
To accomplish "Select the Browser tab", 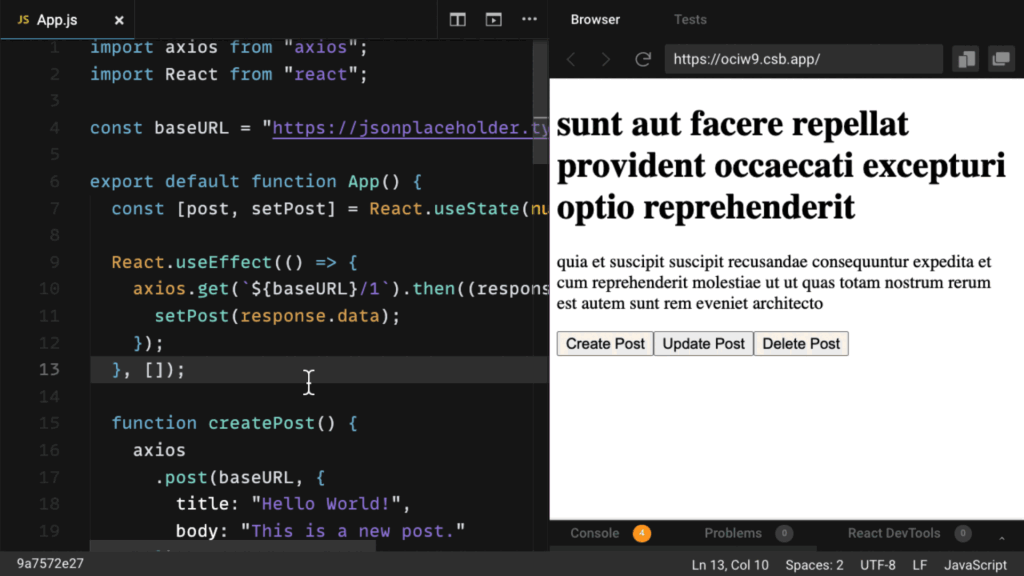I will click(x=595, y=20).
